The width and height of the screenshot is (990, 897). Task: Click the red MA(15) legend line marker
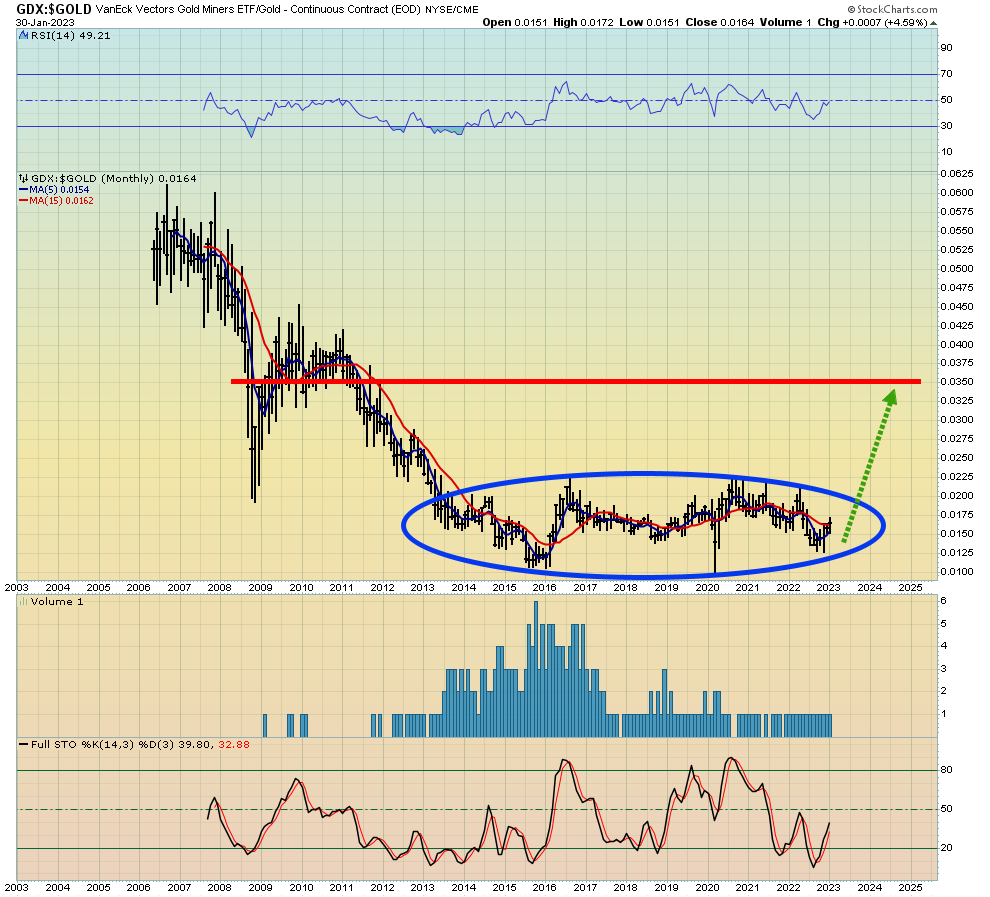(23, 201)
